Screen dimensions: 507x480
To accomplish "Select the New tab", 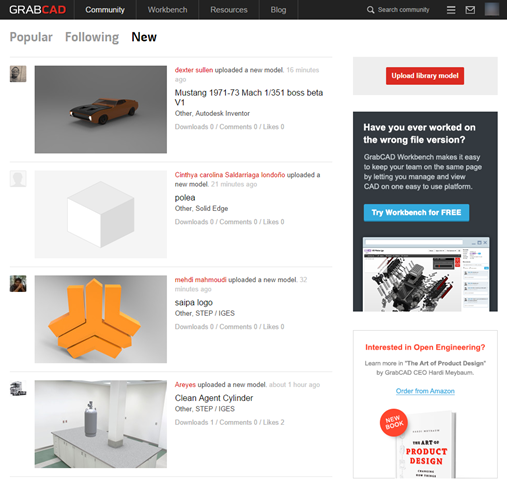I will coord(144,37).
